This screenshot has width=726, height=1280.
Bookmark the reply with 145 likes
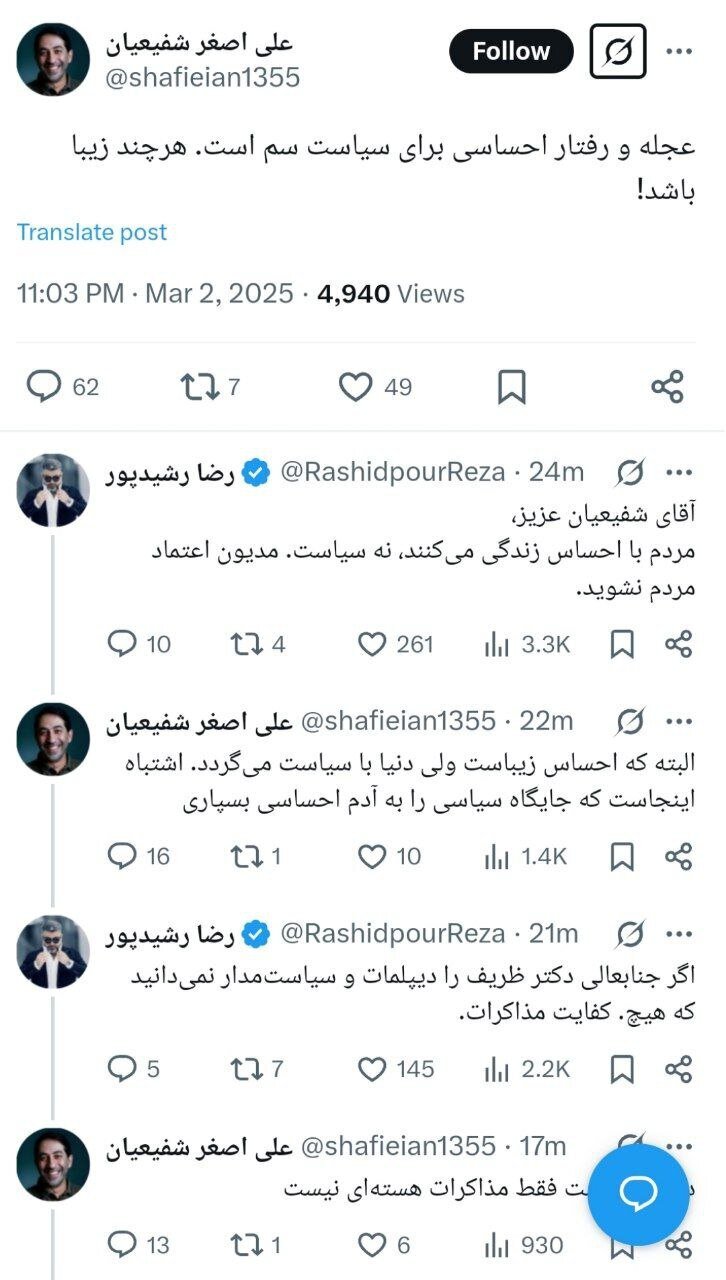click(x=622, y=1069)
